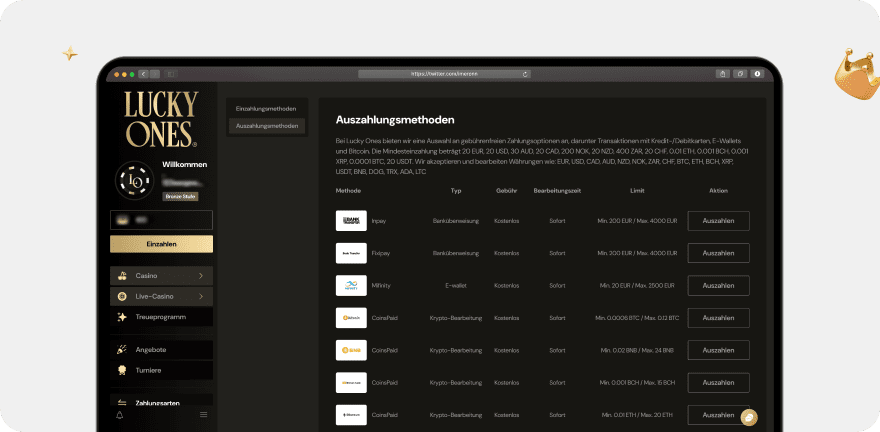880x432 pixels.
Task: Expand the Casino menu chevron
Action: 201,275
